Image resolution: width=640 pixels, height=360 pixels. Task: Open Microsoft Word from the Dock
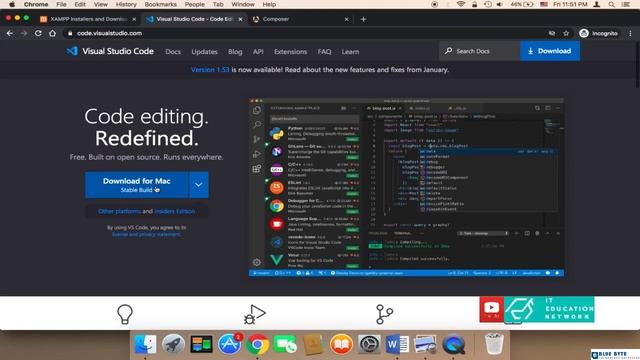(x=397, y=344)
